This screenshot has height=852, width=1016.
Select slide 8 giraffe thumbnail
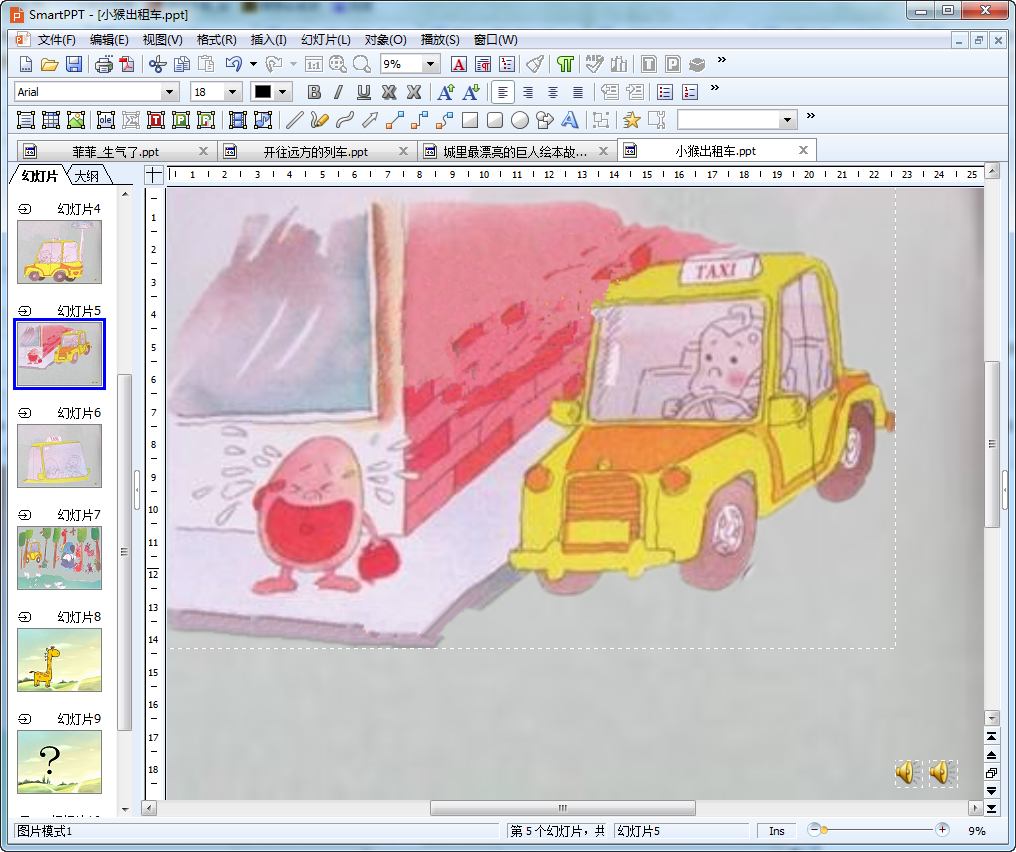tap(59, 660)
